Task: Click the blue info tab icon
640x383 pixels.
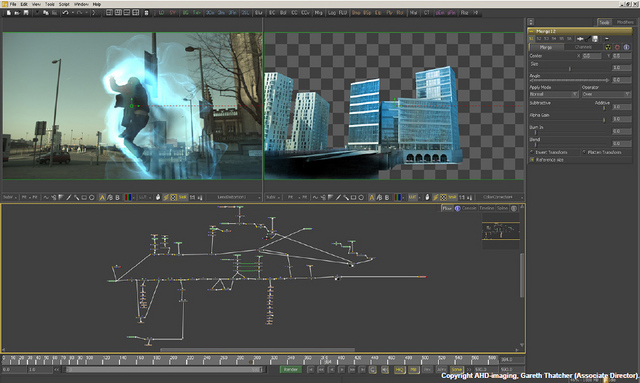Action: (627, 47)
